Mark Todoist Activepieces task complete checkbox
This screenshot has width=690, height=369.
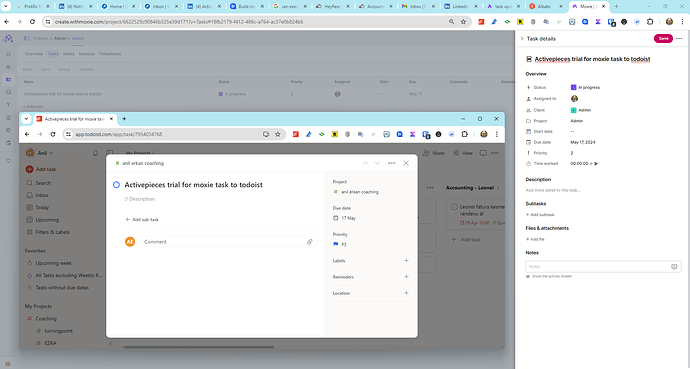click(x=116, y=185)
